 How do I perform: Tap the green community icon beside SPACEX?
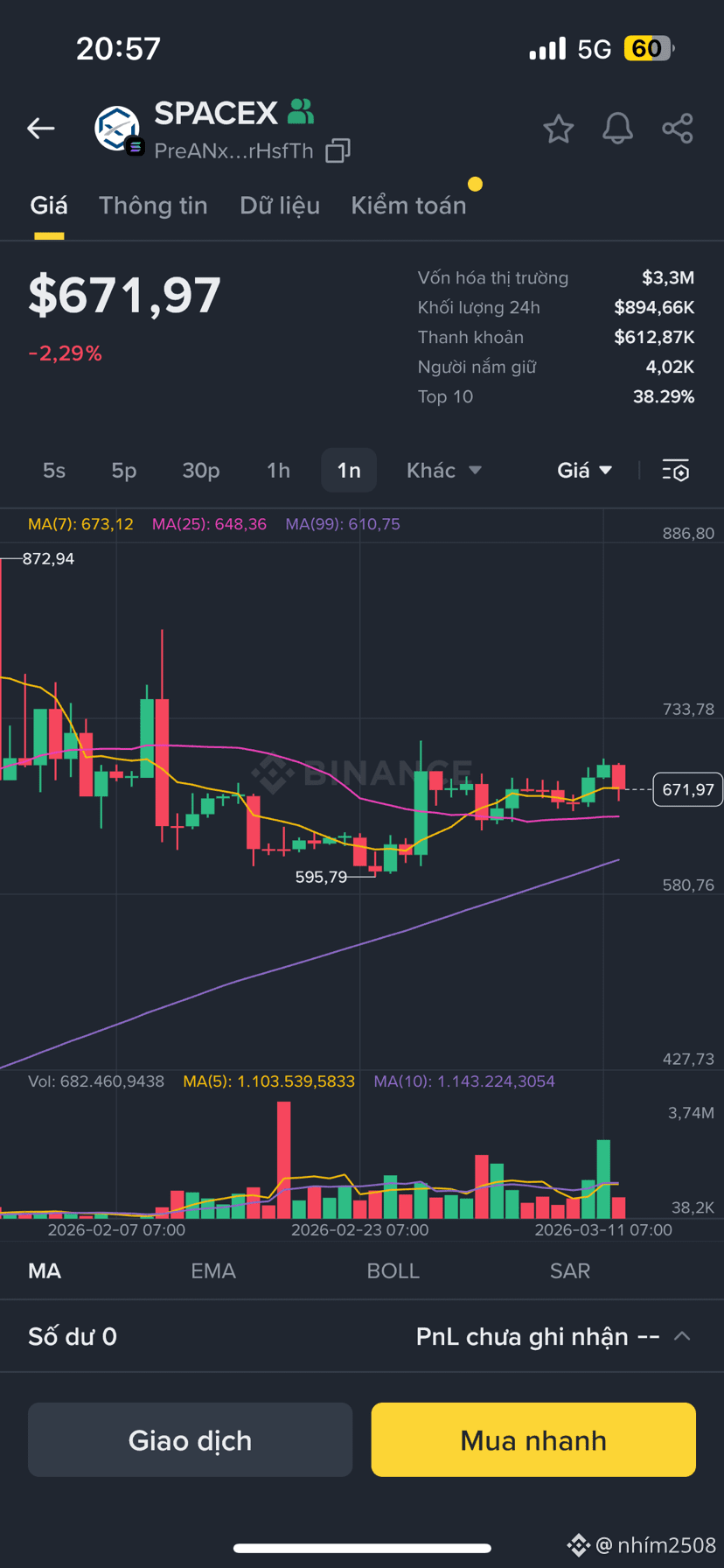[x=301, y=111]
